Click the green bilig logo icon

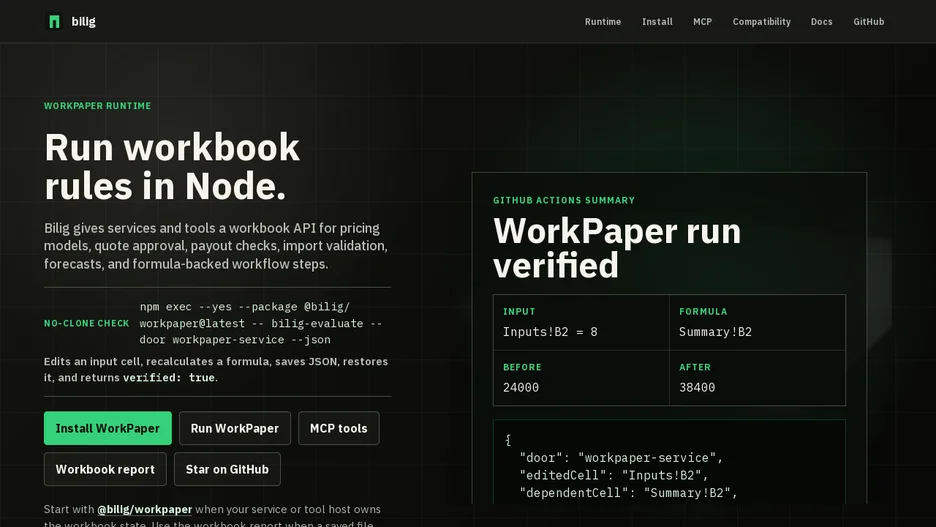pyautogui.click(x=54, y=21)
